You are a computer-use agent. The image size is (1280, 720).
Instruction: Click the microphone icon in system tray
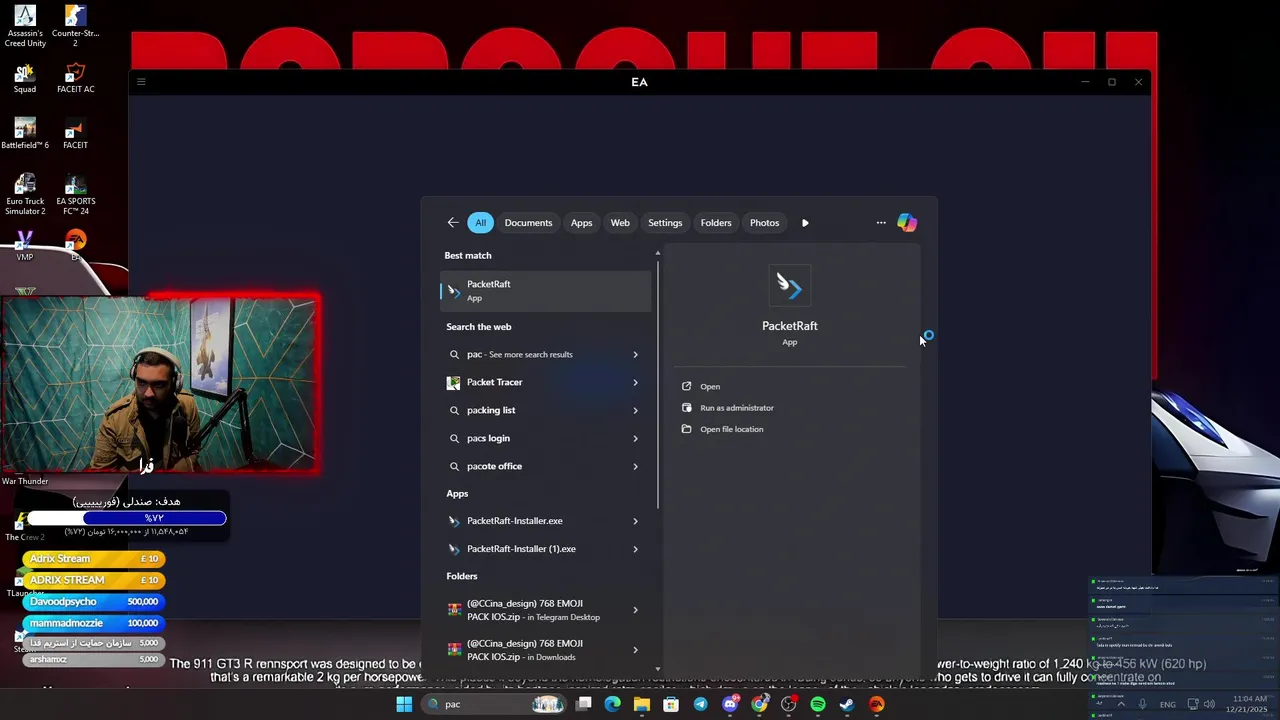[1143, 704]
